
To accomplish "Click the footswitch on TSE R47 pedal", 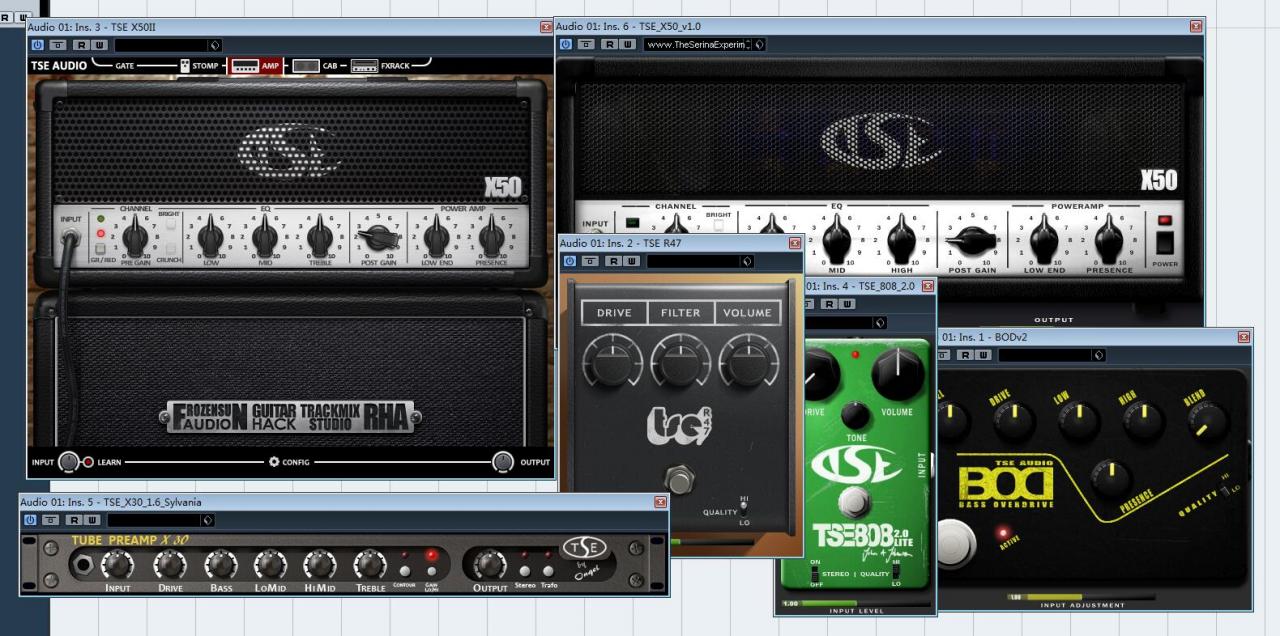I will (x=681, y=480).
